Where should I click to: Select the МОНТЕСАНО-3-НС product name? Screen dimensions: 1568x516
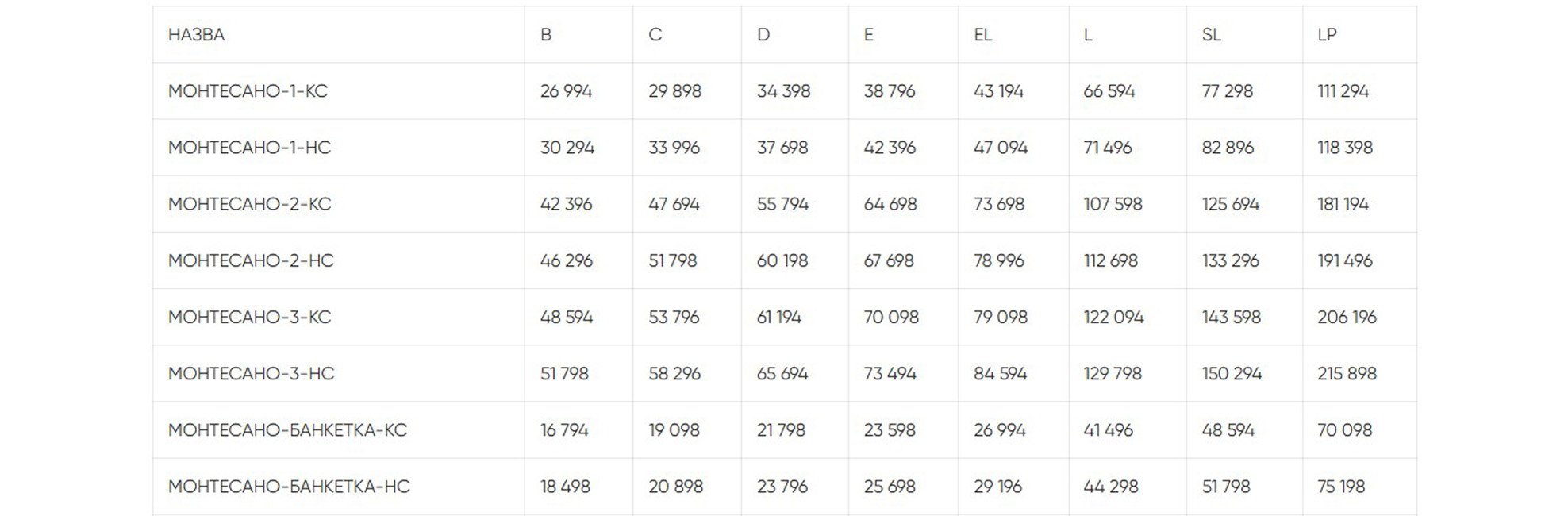tap(251, 373)
